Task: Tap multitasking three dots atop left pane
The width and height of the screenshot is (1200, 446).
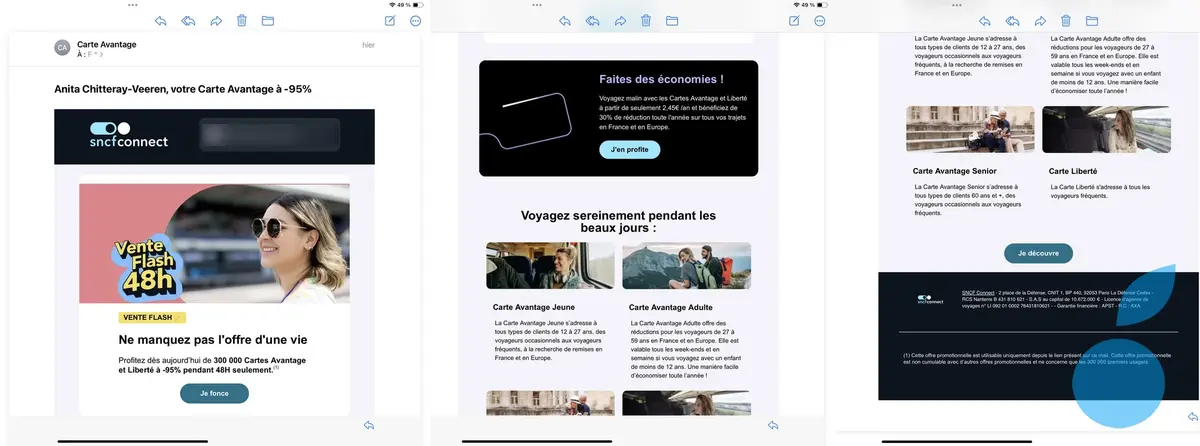Action: click(133, 4)
